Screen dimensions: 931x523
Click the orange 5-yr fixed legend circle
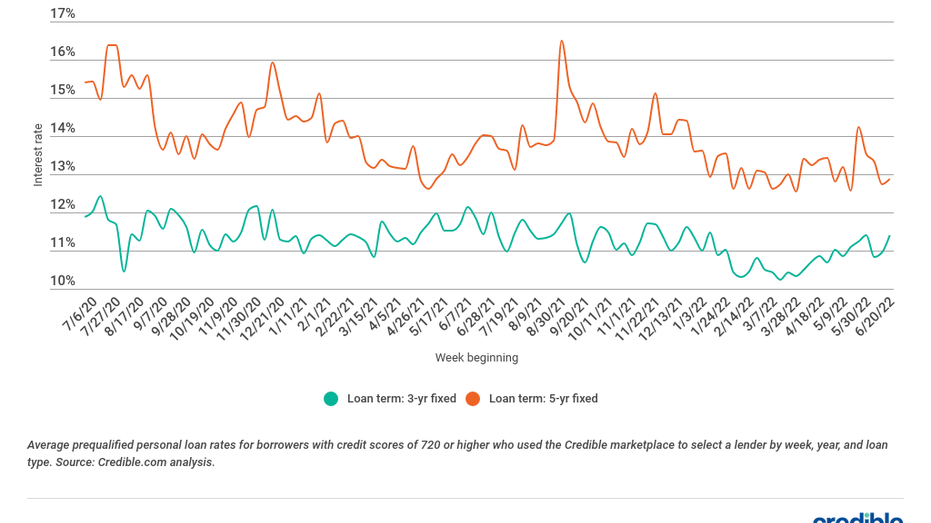coord(473,399)
